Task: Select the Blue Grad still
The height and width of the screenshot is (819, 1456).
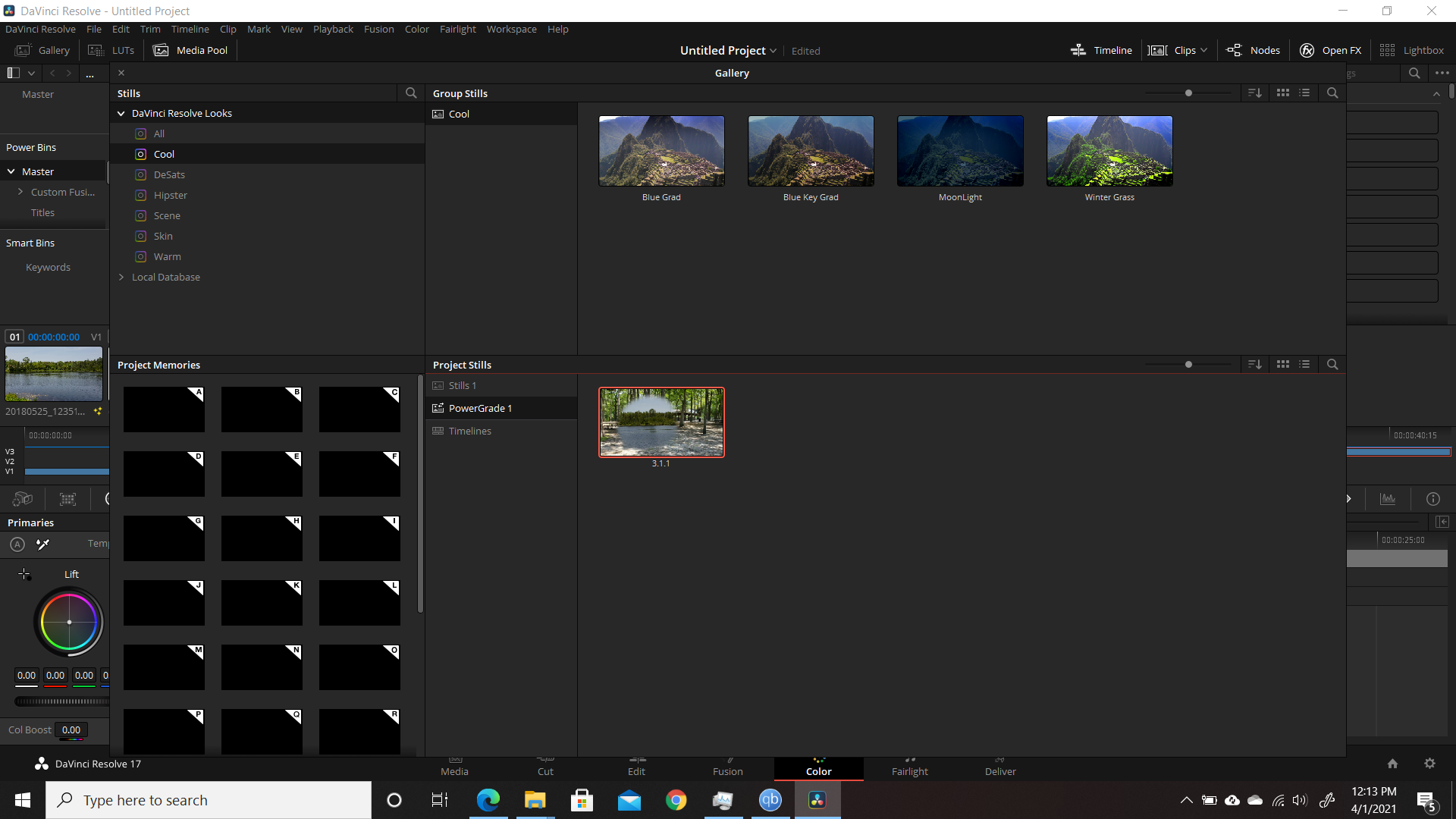Action: pyautogui.click(x=661, y=151)
